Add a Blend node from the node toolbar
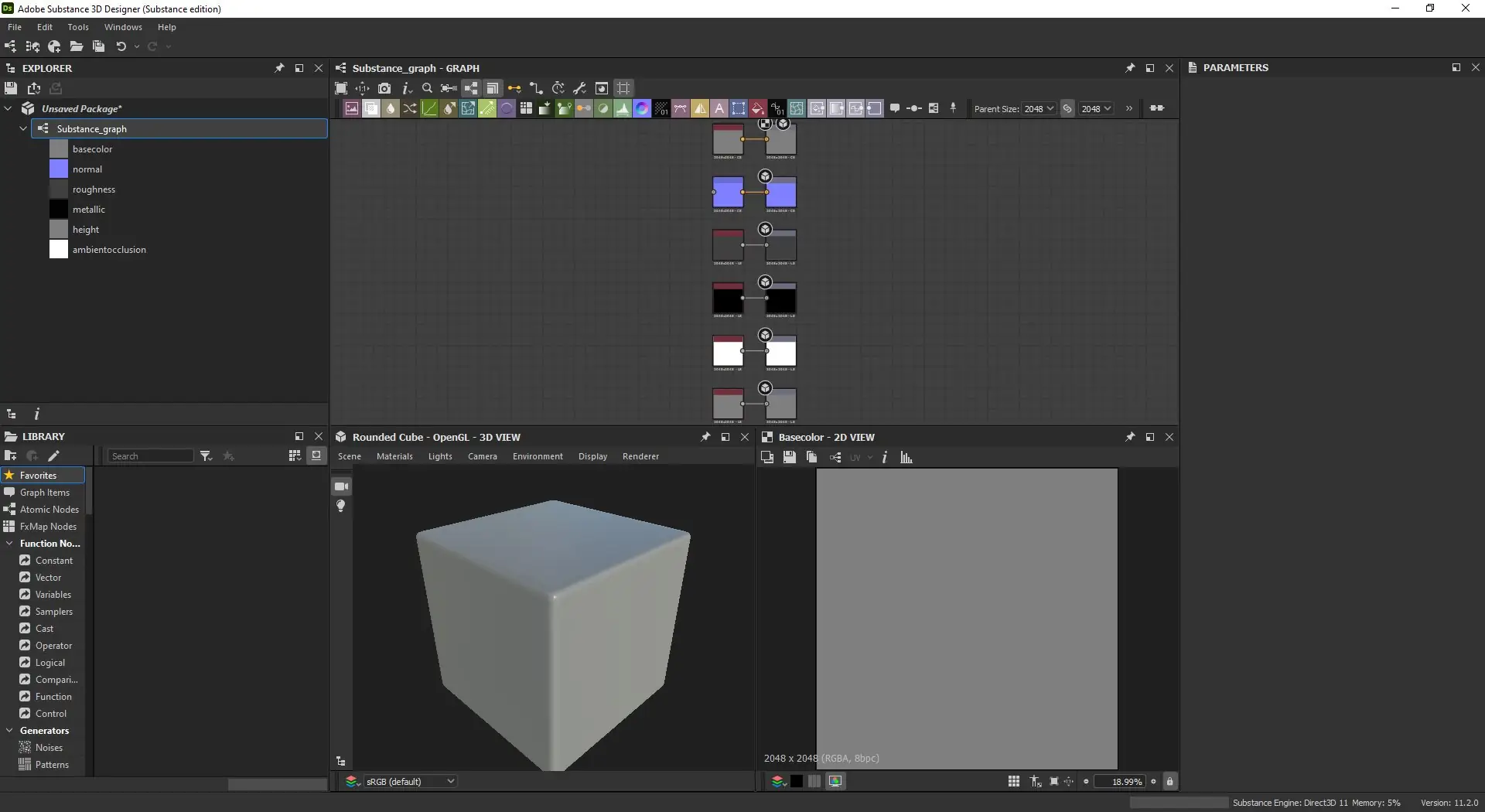The height and width of the screenshot is (812, 1485). point(371,108)
